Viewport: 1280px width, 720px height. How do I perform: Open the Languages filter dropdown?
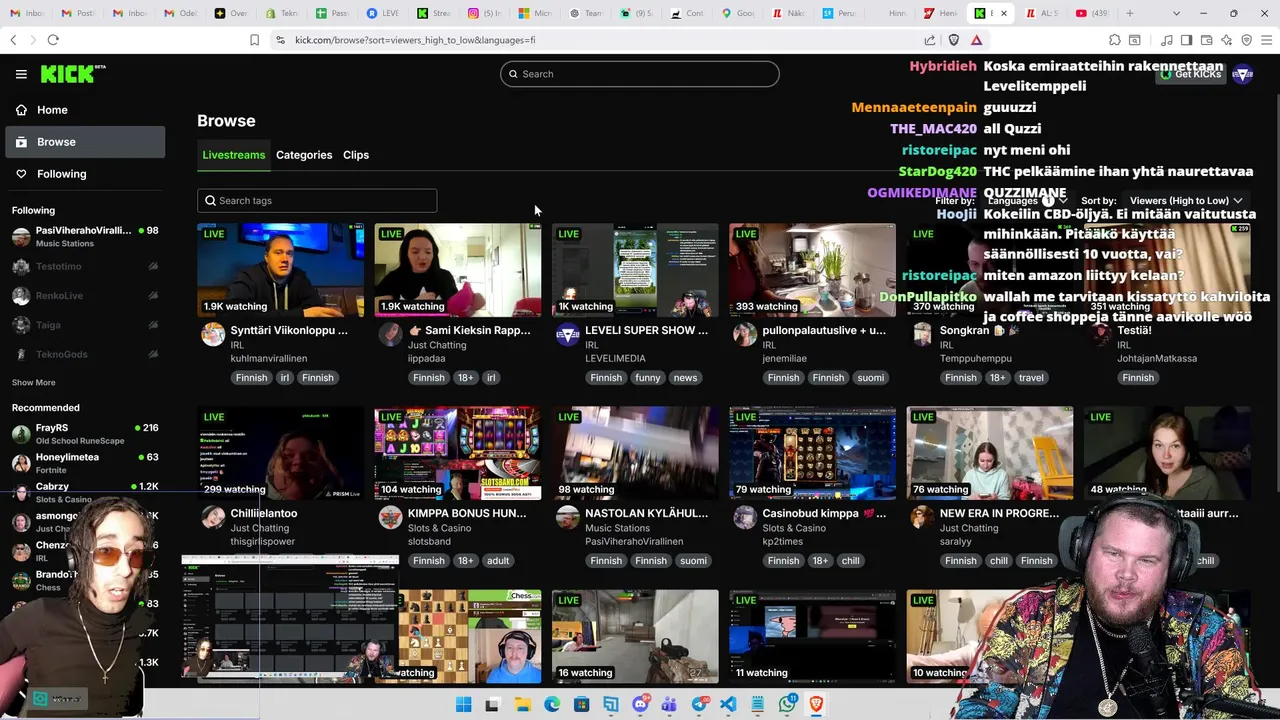coord(1026,200)
